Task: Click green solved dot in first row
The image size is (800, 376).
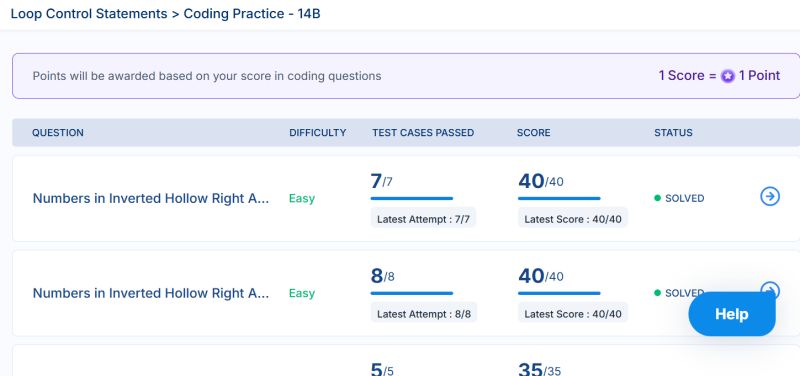Action: [x=657, y=198]
